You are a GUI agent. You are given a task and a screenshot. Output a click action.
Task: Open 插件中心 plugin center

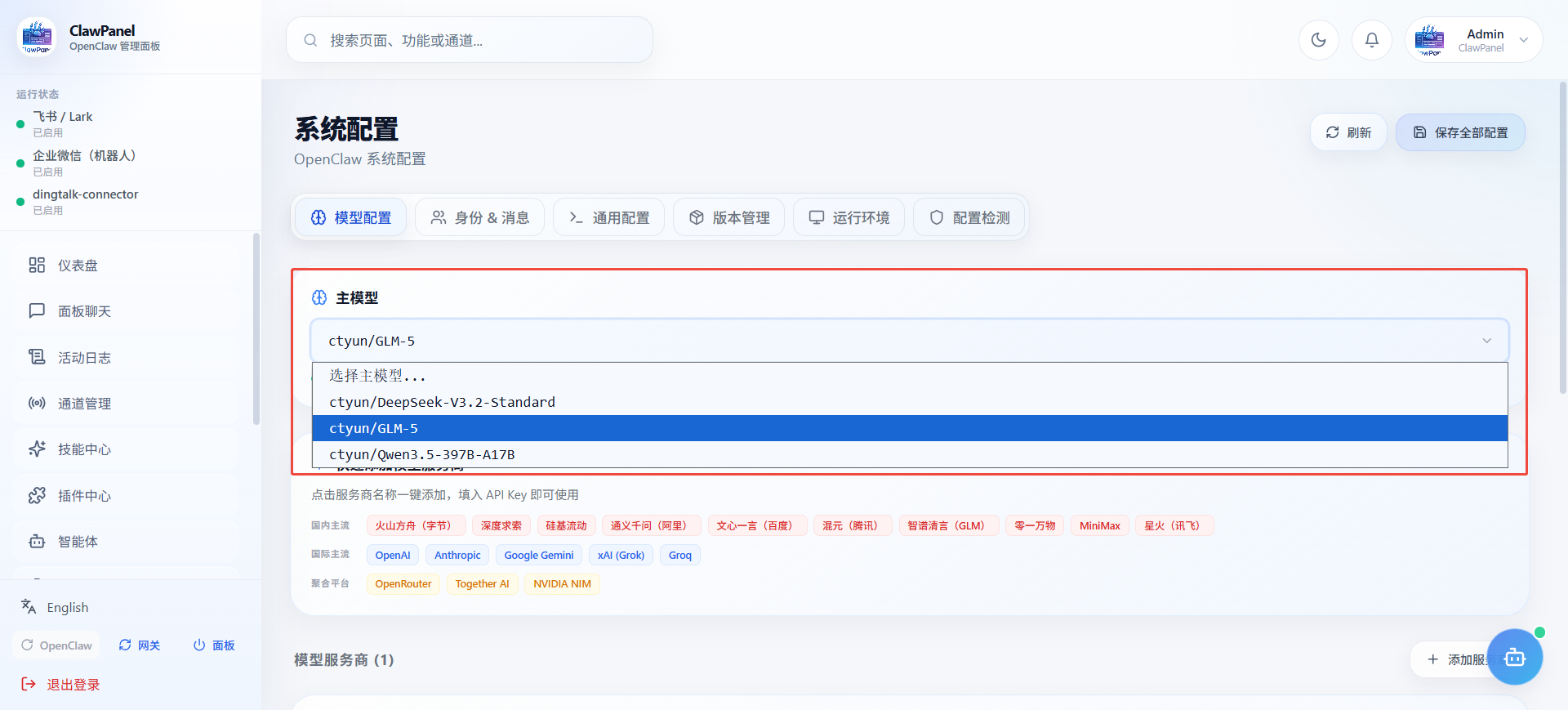pyautogui.click(x=84, y=496)
